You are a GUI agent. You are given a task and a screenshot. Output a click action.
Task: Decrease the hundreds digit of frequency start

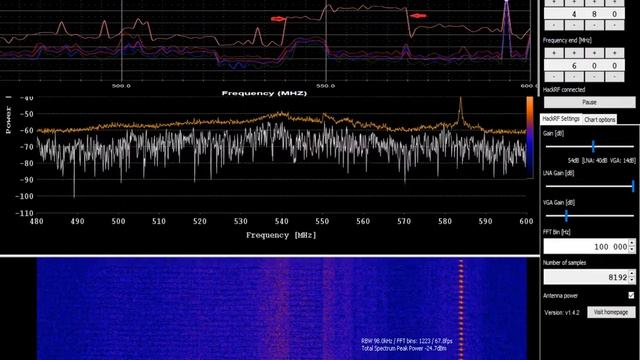(574, 25)
